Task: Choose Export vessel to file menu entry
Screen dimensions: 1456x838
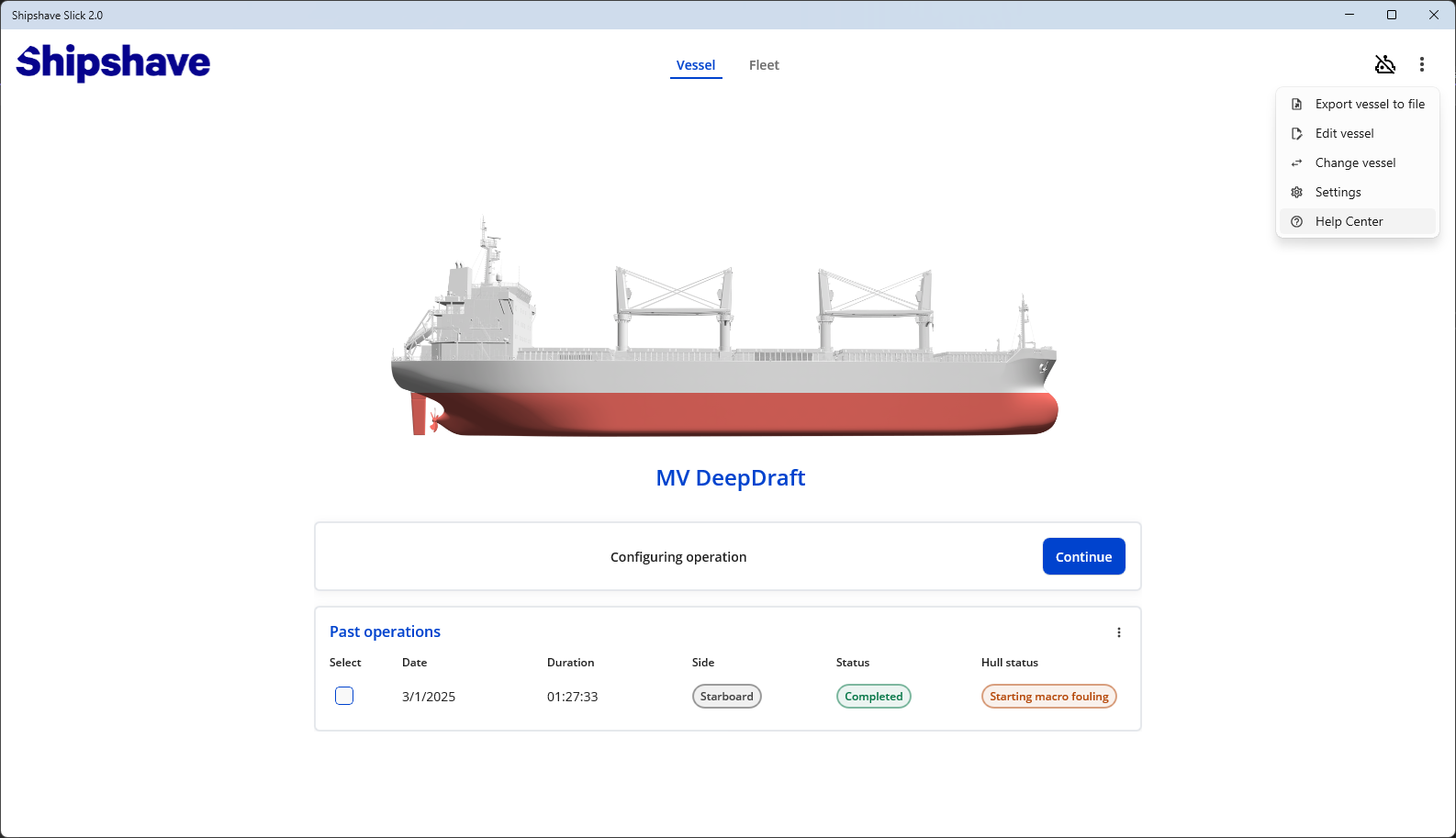Action: coord(1369,105)
